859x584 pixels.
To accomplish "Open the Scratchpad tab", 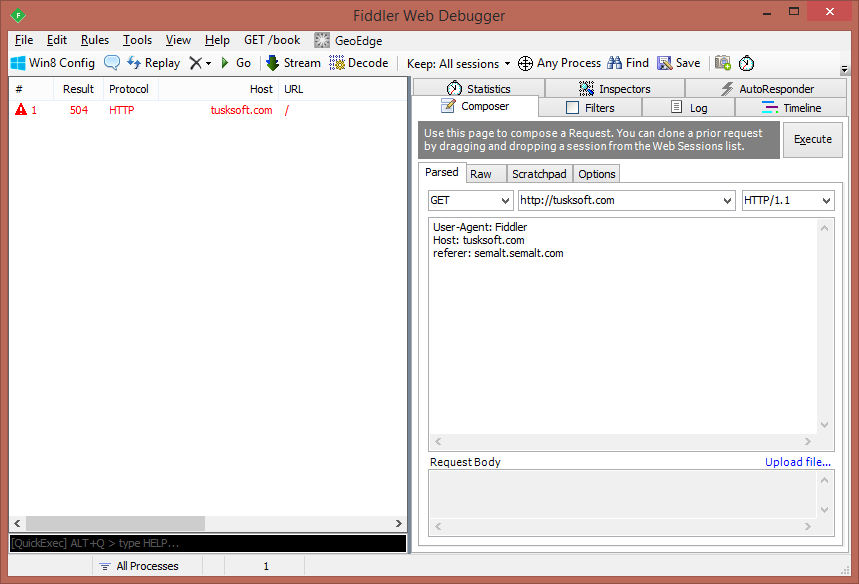I will click(539, 174).
